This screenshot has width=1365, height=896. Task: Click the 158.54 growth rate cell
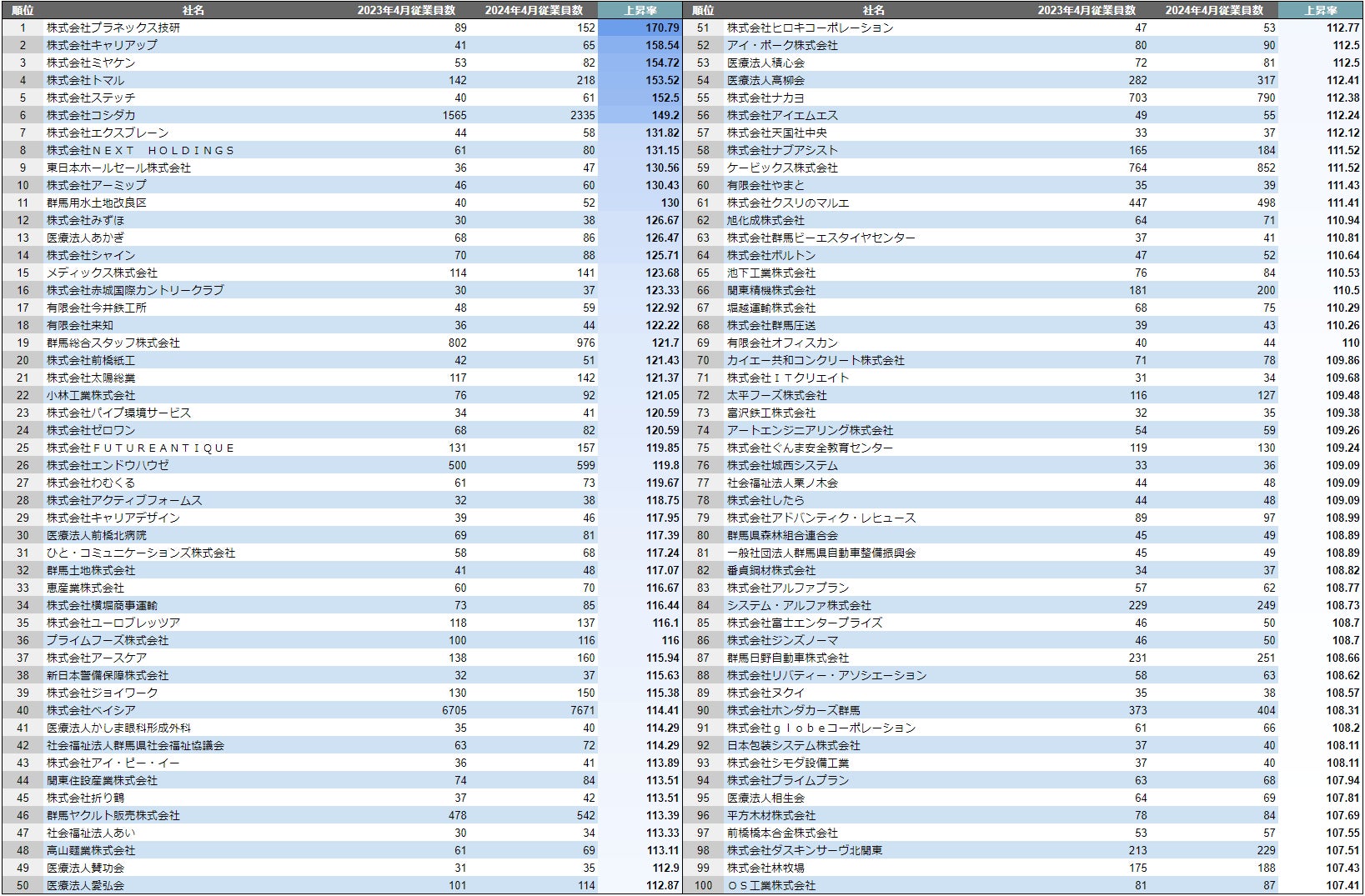coord(662,45)
